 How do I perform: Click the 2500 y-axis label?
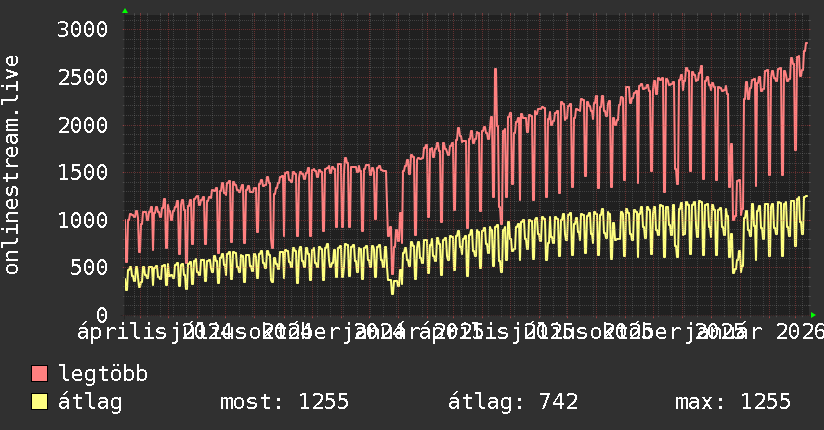tap(83, 77)
